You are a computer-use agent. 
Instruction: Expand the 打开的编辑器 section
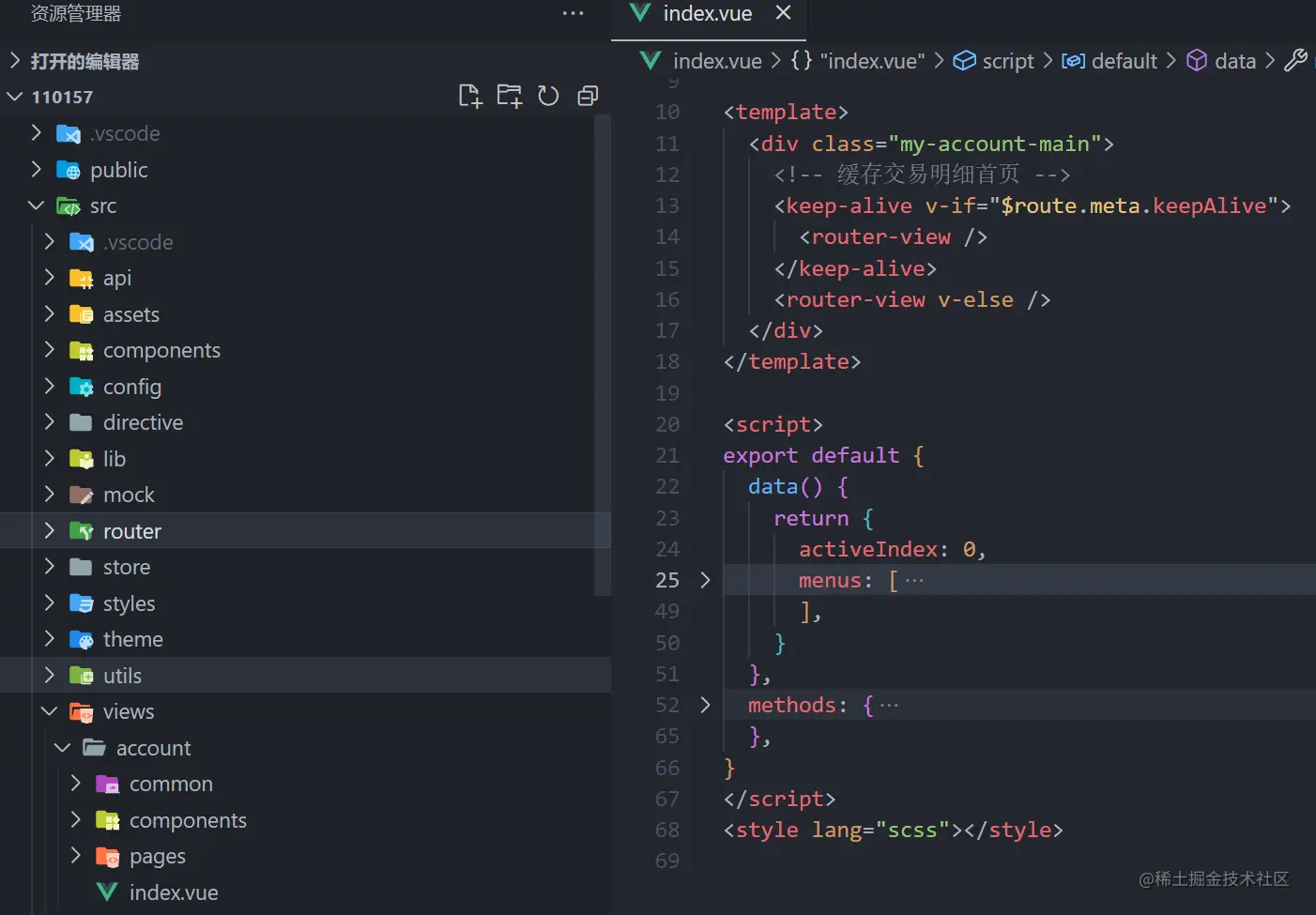(15, 61)
